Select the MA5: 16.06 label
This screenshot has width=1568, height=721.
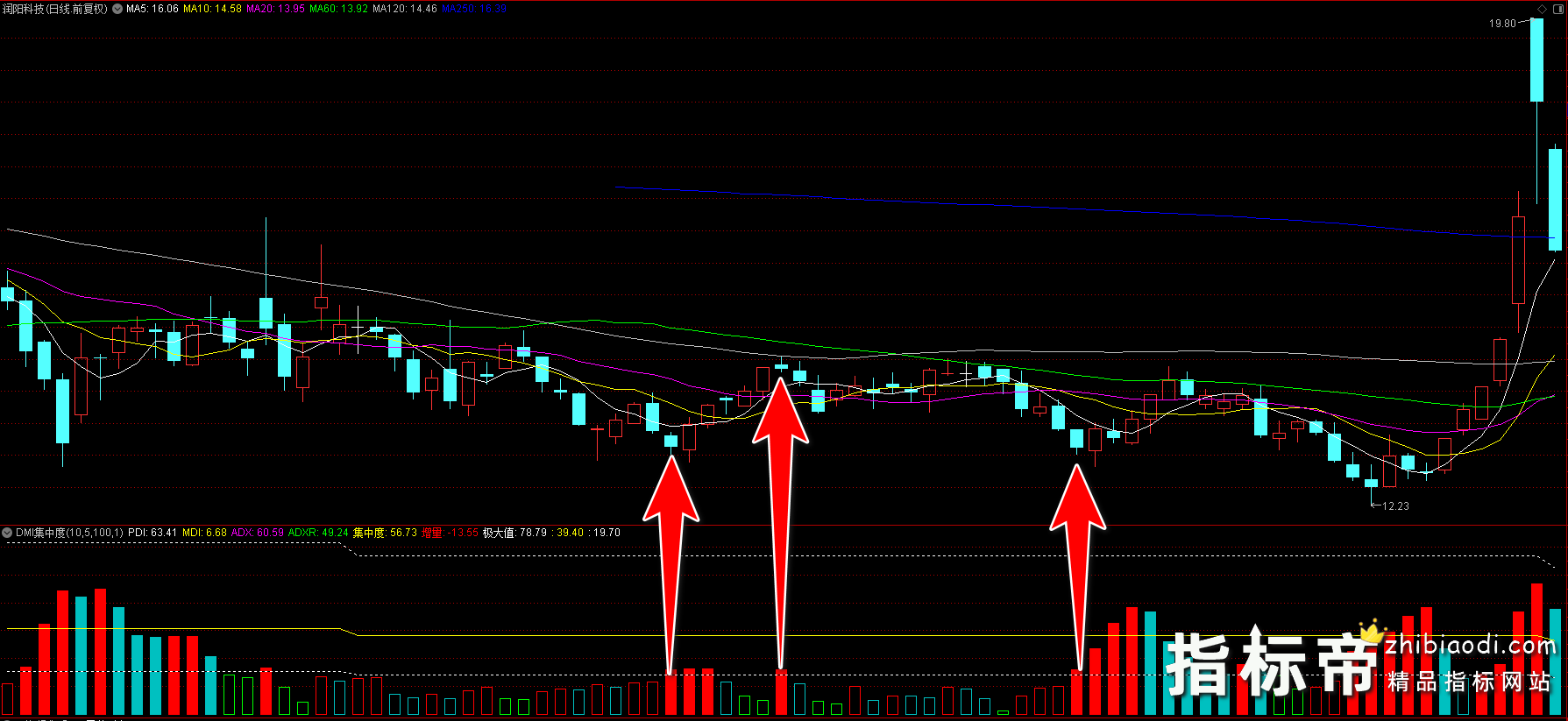pos(153,9)
